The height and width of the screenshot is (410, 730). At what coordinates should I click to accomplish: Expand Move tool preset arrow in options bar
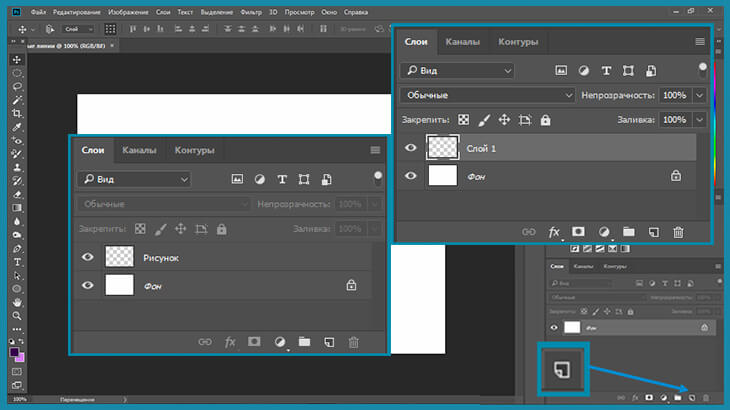(x=33, y=30)
